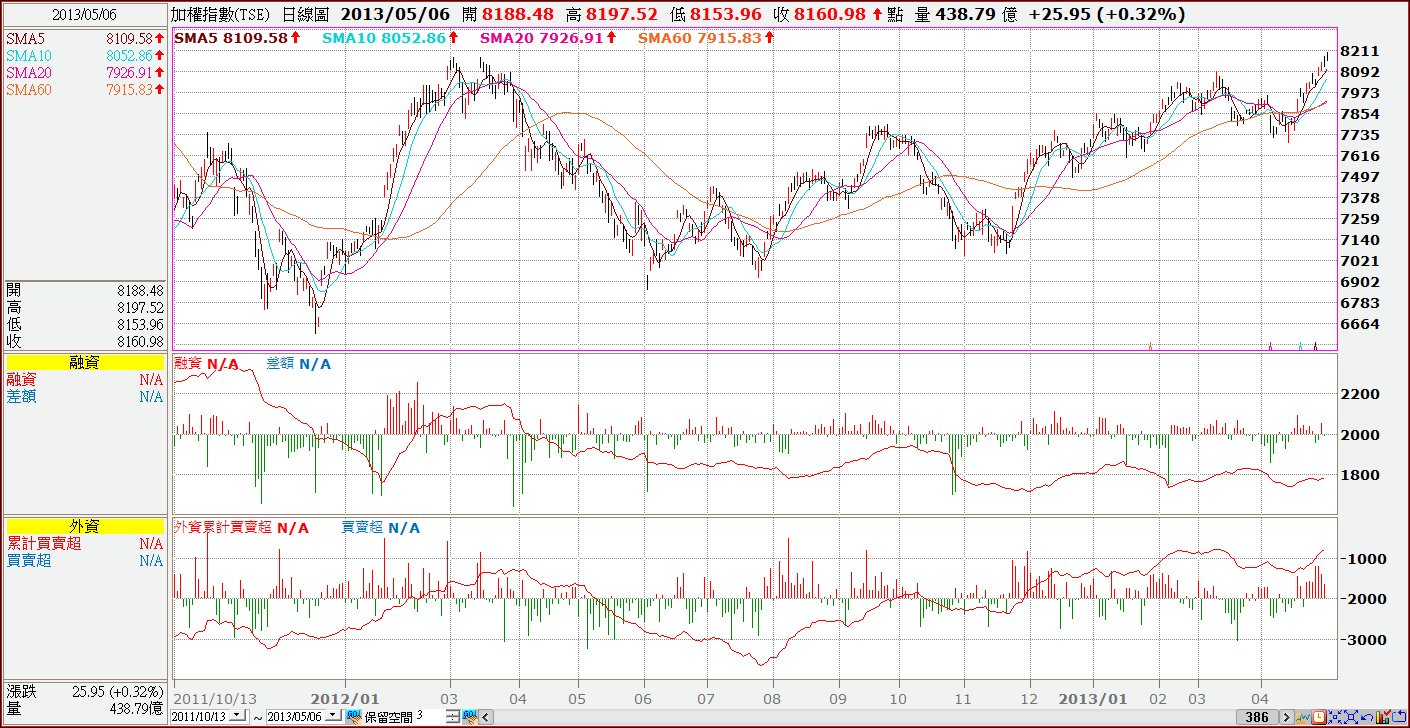Click the blue export arrow icon at far right

pos(1401,717)
